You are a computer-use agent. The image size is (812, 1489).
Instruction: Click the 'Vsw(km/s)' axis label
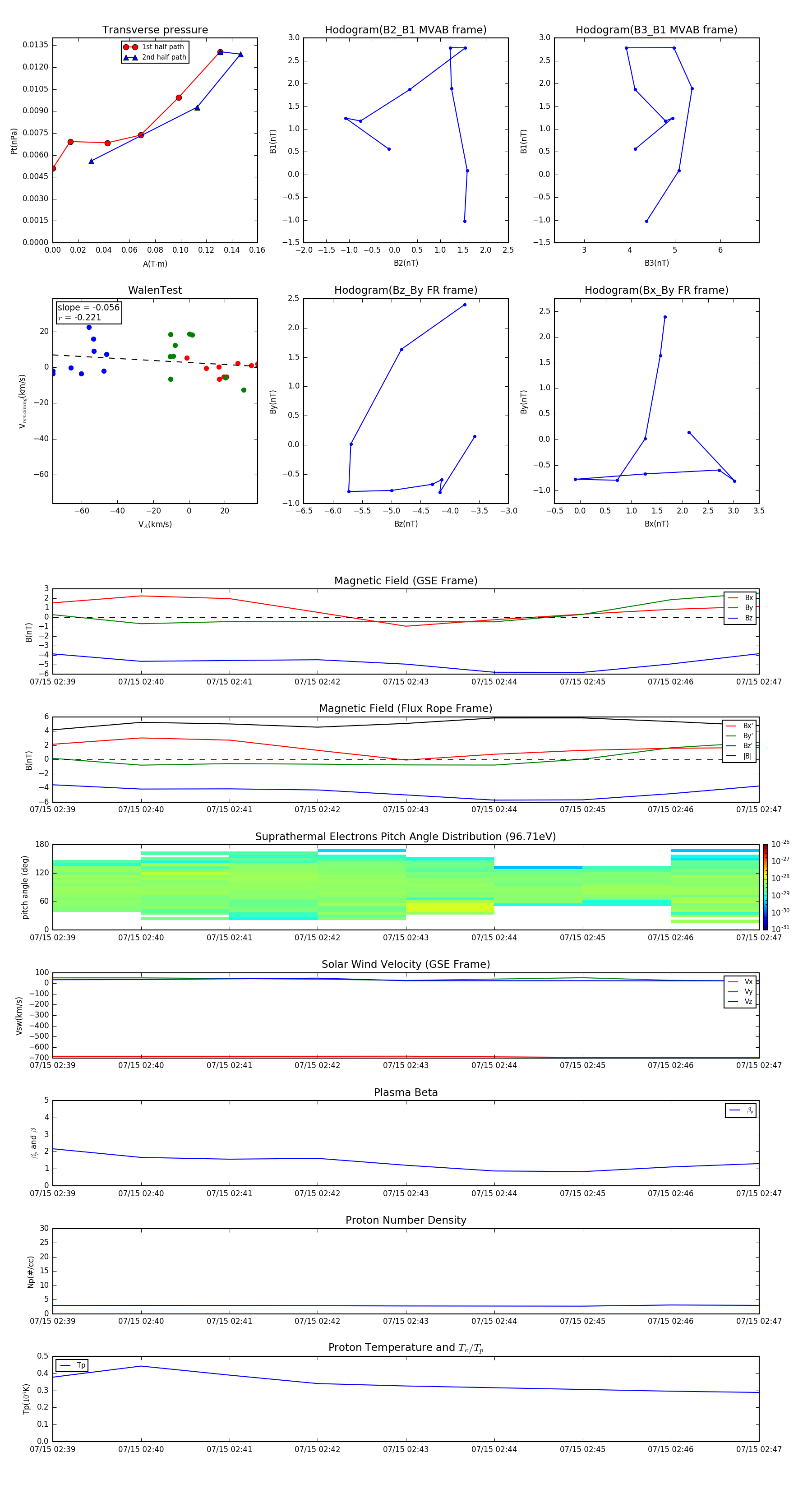point(19,1016)
